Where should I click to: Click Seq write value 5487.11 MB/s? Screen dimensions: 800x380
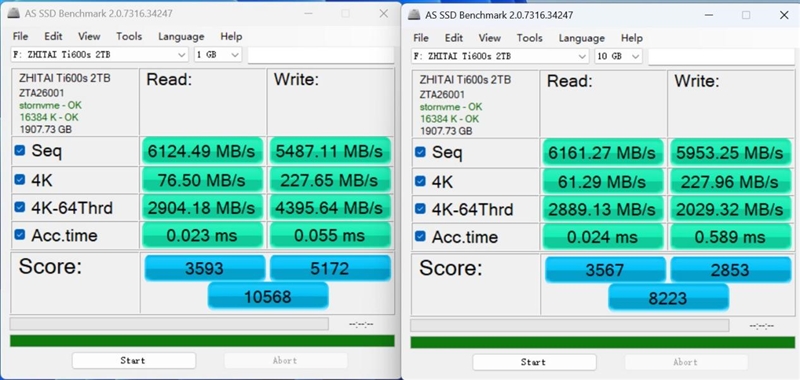tap(330, 150)
